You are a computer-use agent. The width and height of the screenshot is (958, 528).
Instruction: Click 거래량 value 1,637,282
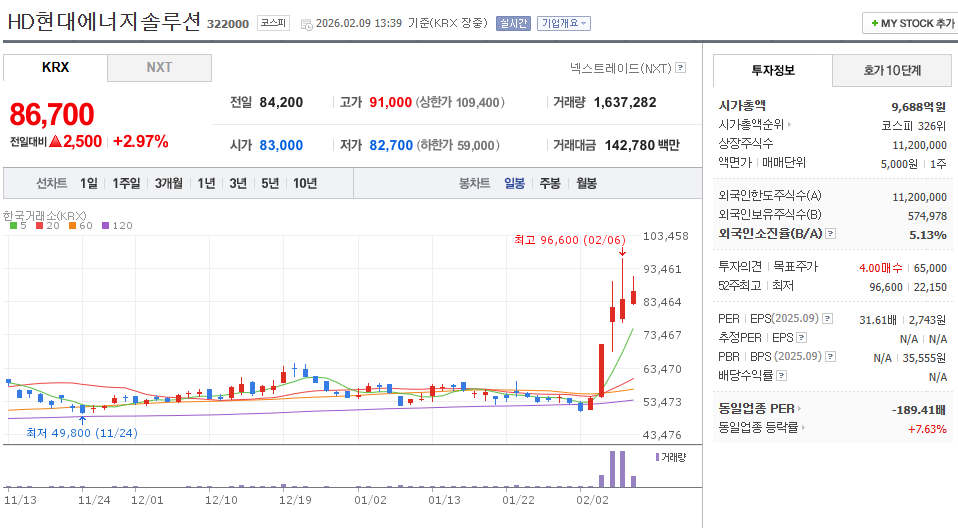[x=625, y=102]
